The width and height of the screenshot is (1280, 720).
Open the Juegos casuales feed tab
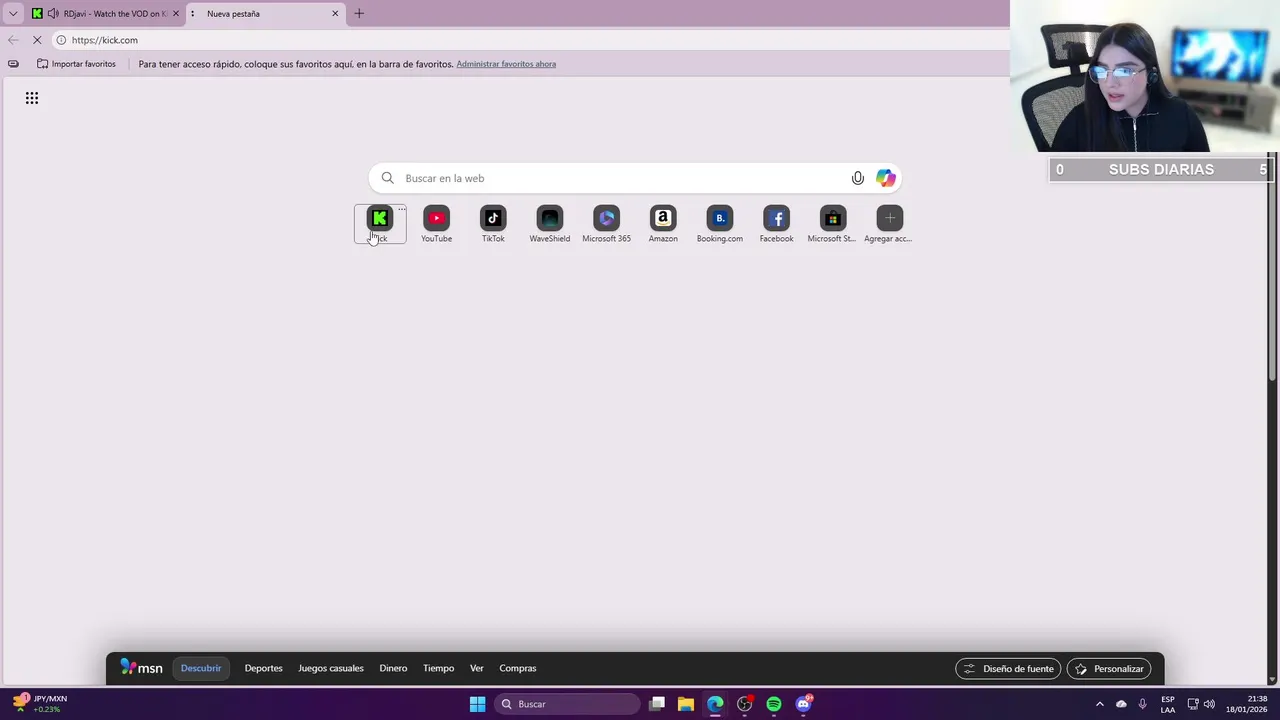pyautogui.click(x=331, y=668)
